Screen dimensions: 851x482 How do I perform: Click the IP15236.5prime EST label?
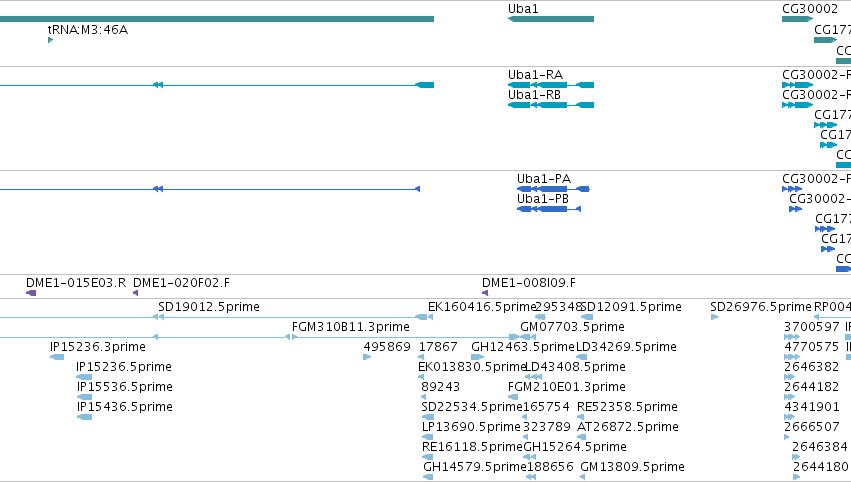(124, 367)
